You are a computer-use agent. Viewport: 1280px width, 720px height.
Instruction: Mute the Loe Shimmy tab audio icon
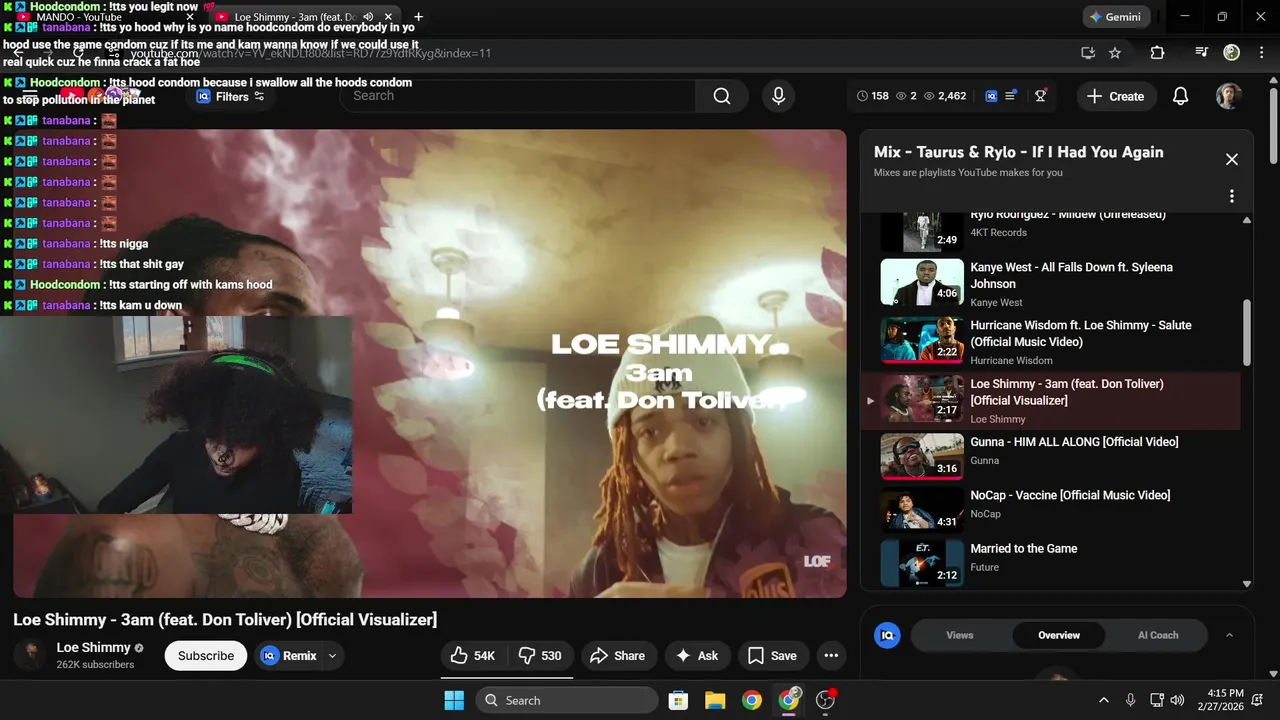click(x=369, y=17)
